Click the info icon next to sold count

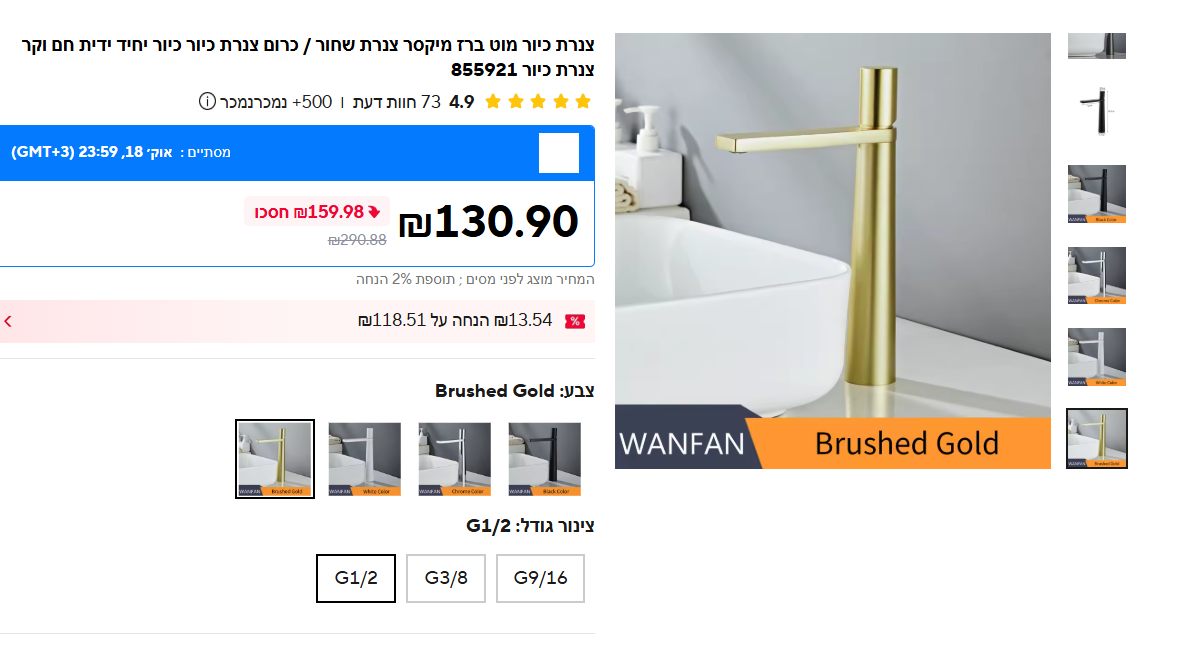coord(207,101)
